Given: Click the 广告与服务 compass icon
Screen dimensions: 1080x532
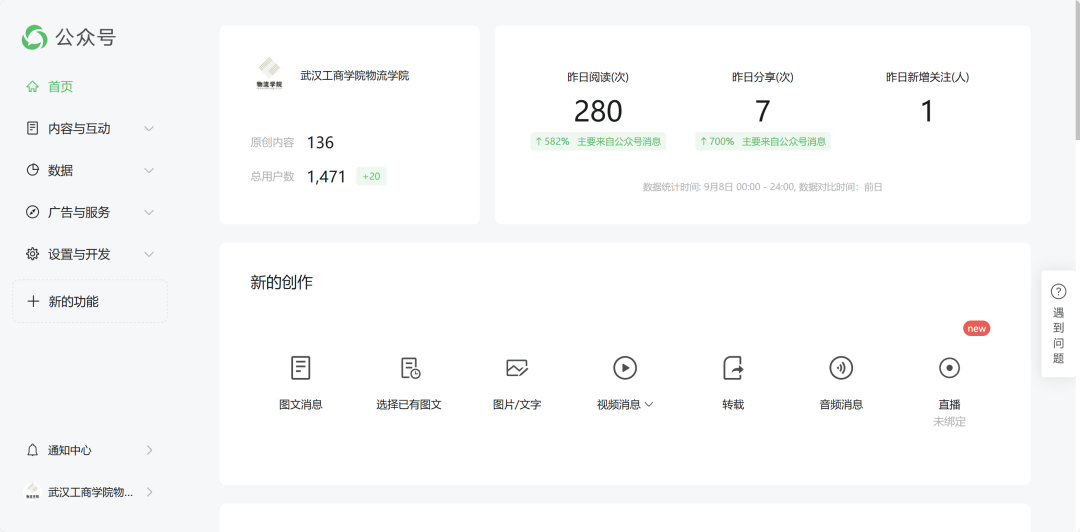Looking at the screenshot, I should click(32, 212).
